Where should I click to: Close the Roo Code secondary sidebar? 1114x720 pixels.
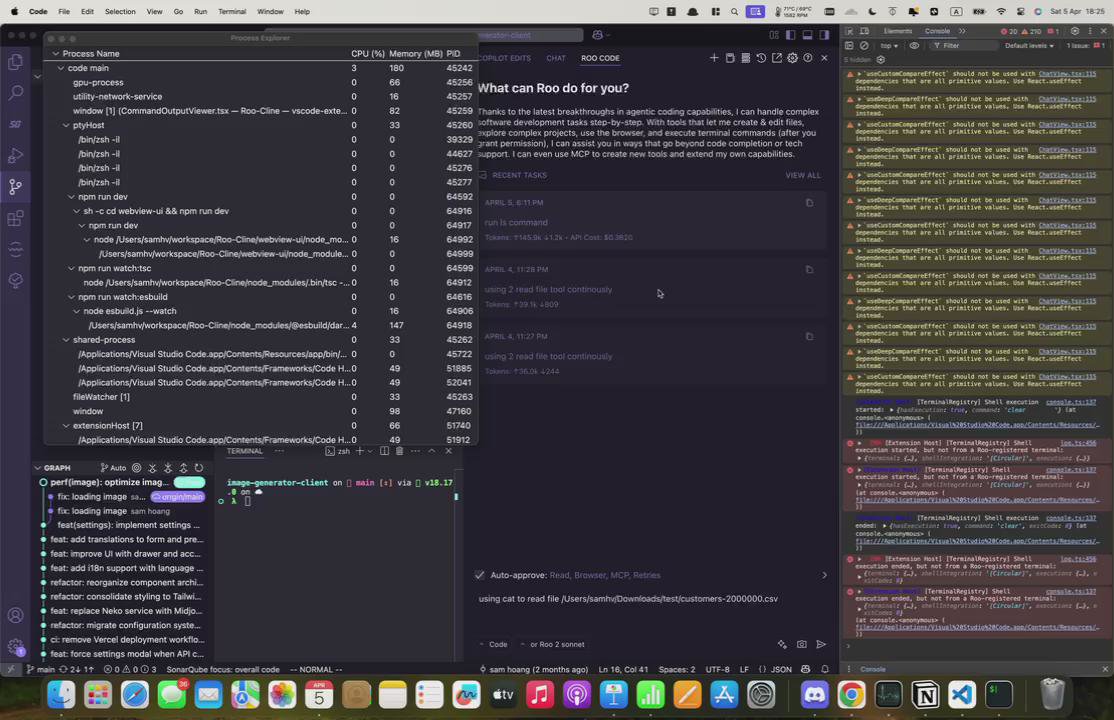point(824,58)
